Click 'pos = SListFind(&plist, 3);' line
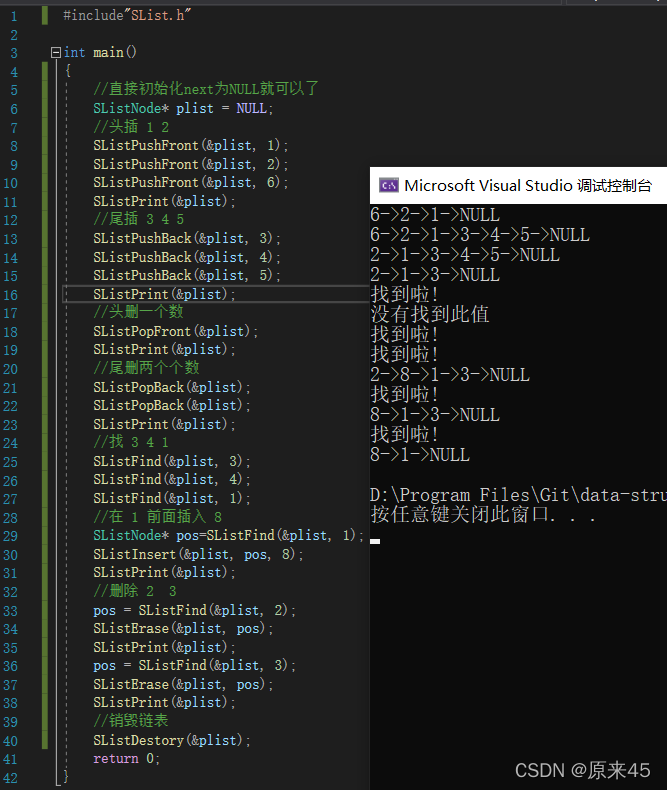The height and width of the screenshot is (790, 667). [x=194, y=666]
